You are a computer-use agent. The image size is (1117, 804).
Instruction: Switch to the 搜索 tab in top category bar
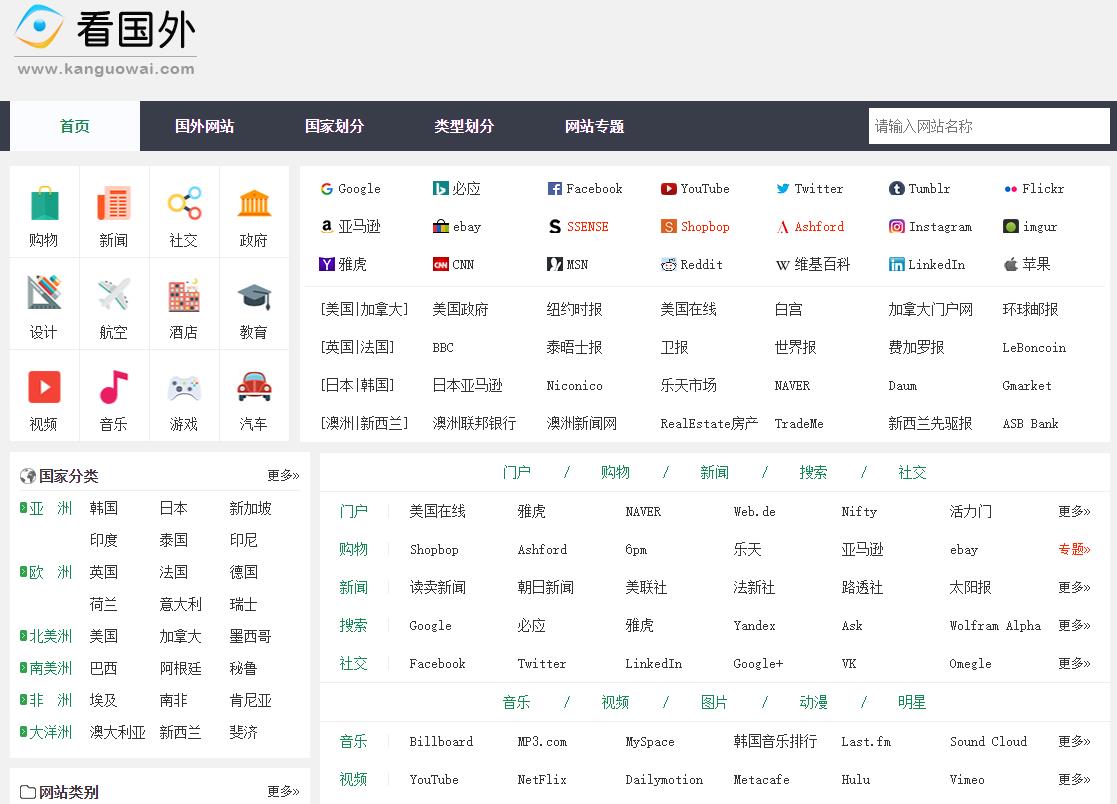coord(813,473)
